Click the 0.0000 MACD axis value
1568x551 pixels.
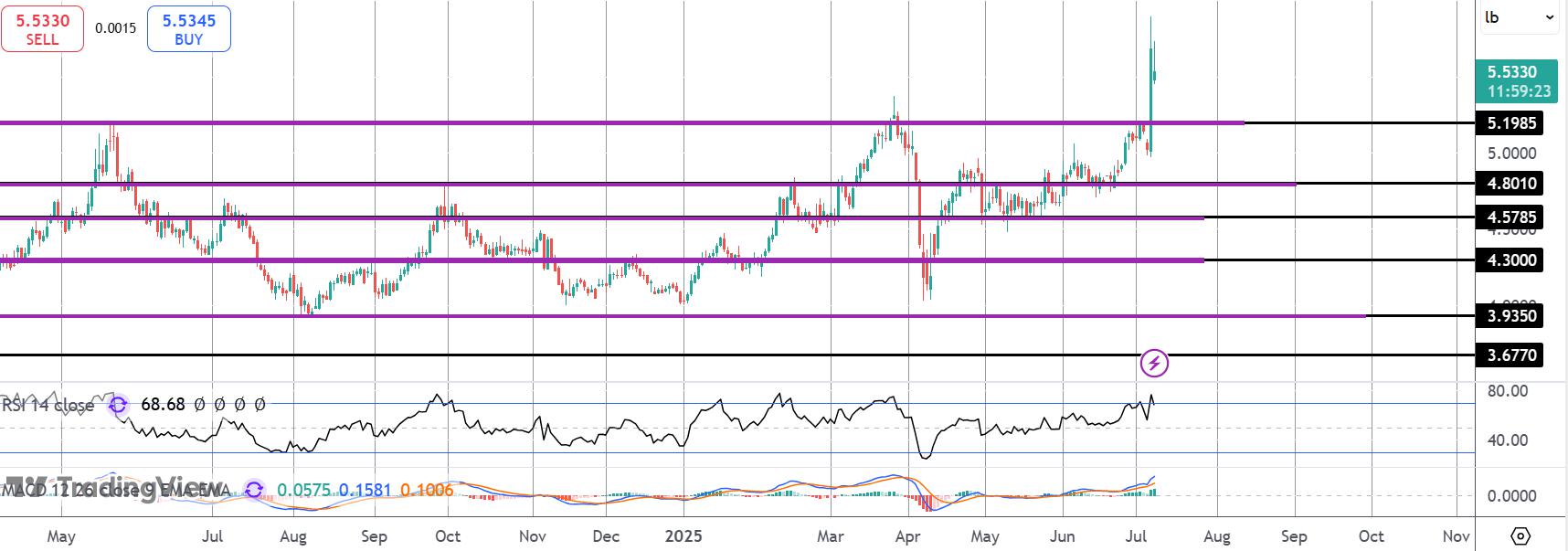(1512, 496)
